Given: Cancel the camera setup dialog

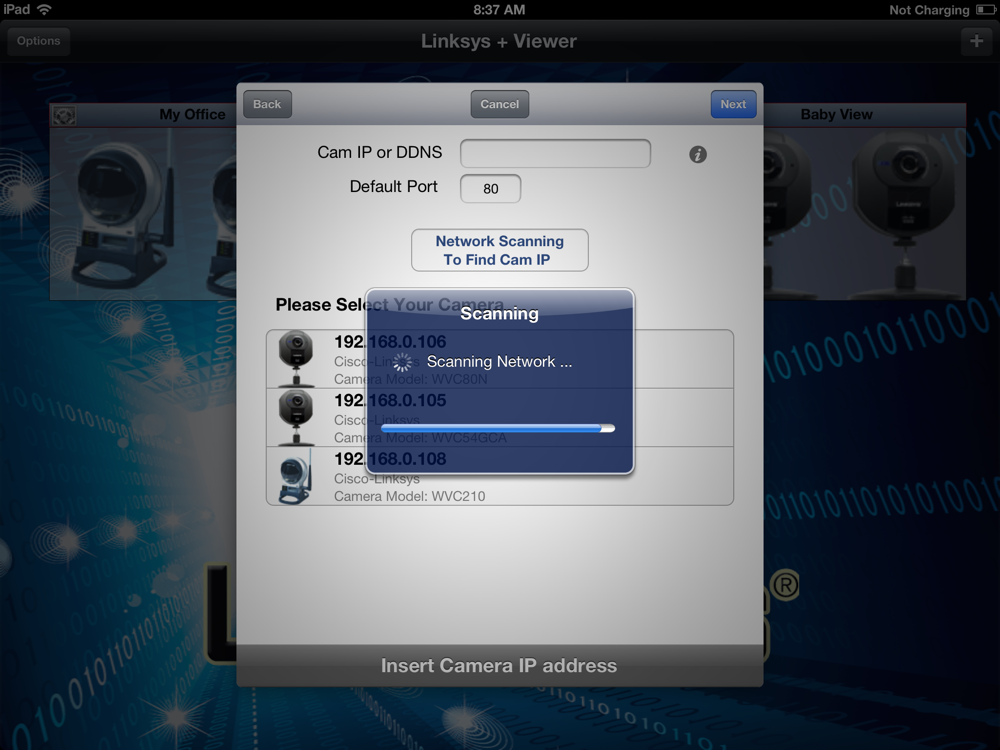Looking at the screenshot, I should tap(499, 104).
